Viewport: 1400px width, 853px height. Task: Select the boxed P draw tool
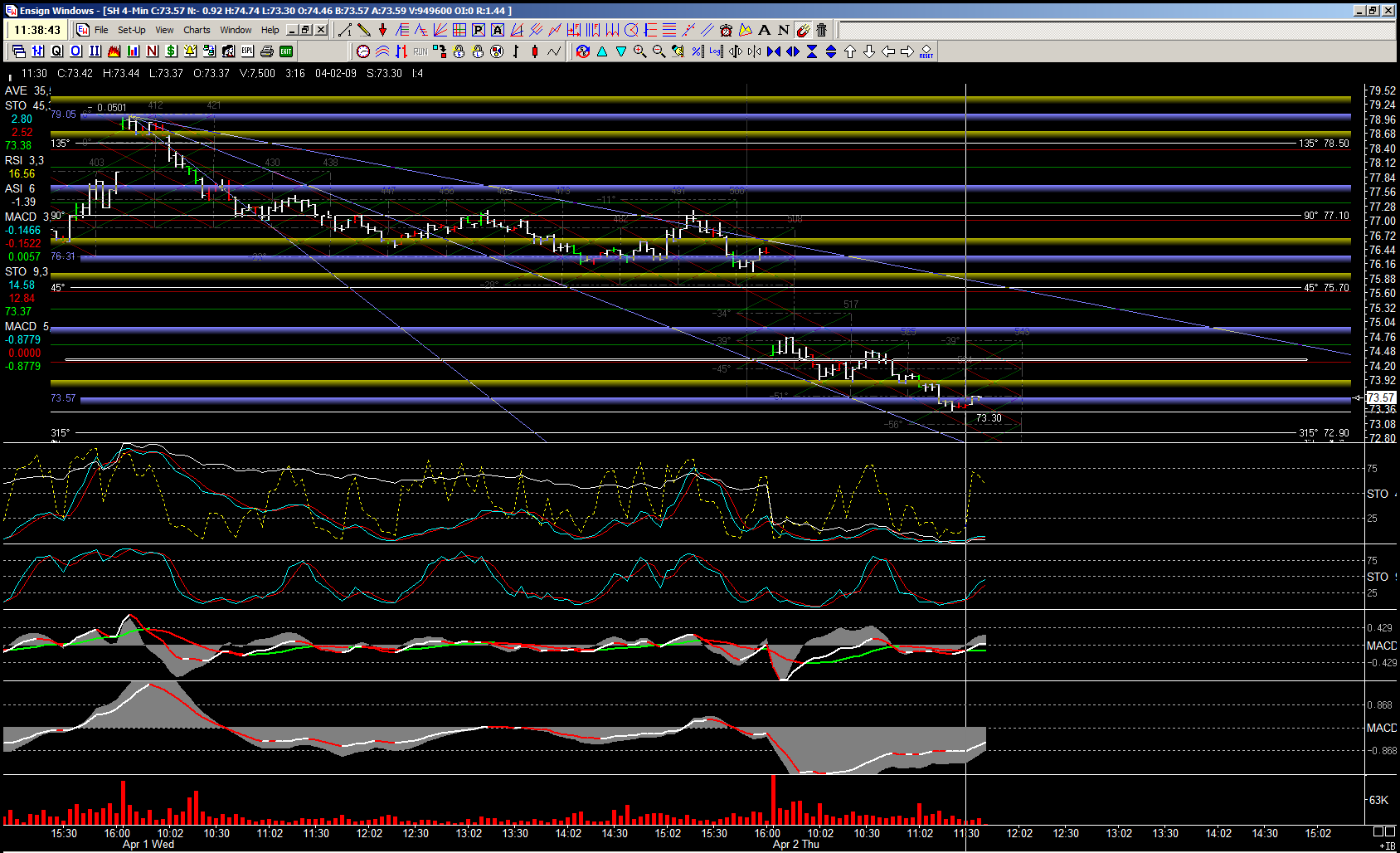[479, 30]
